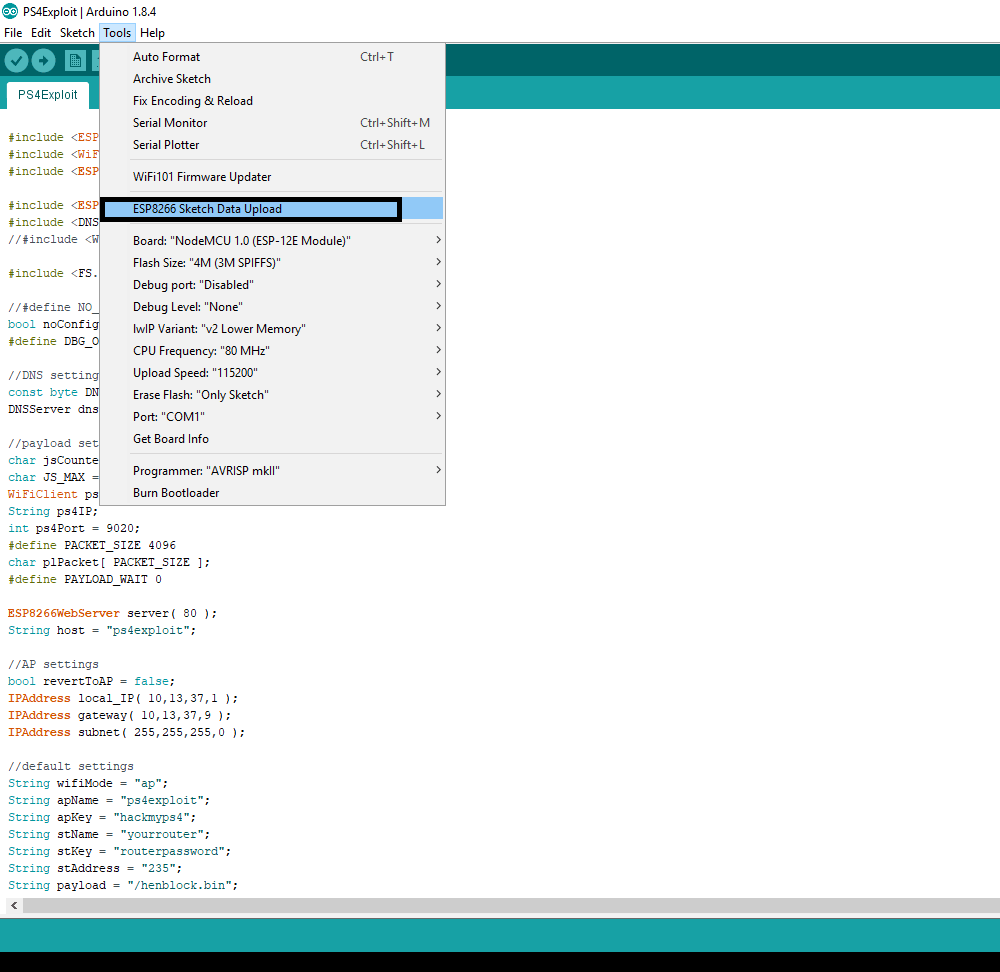Click the Arduino logo in the title bar

point(10,11)
